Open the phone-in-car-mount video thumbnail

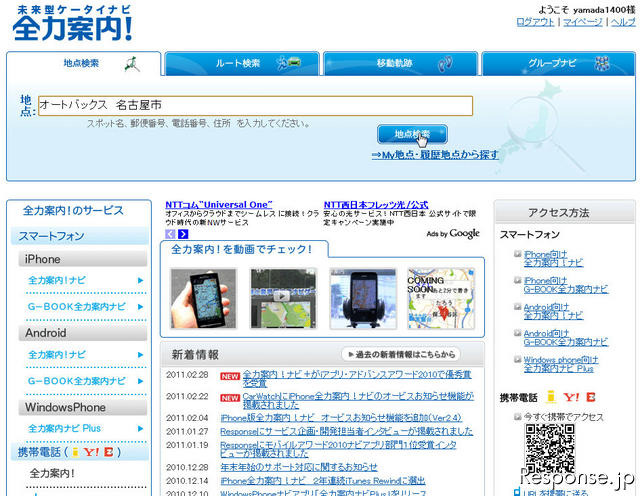pos(363,298)
